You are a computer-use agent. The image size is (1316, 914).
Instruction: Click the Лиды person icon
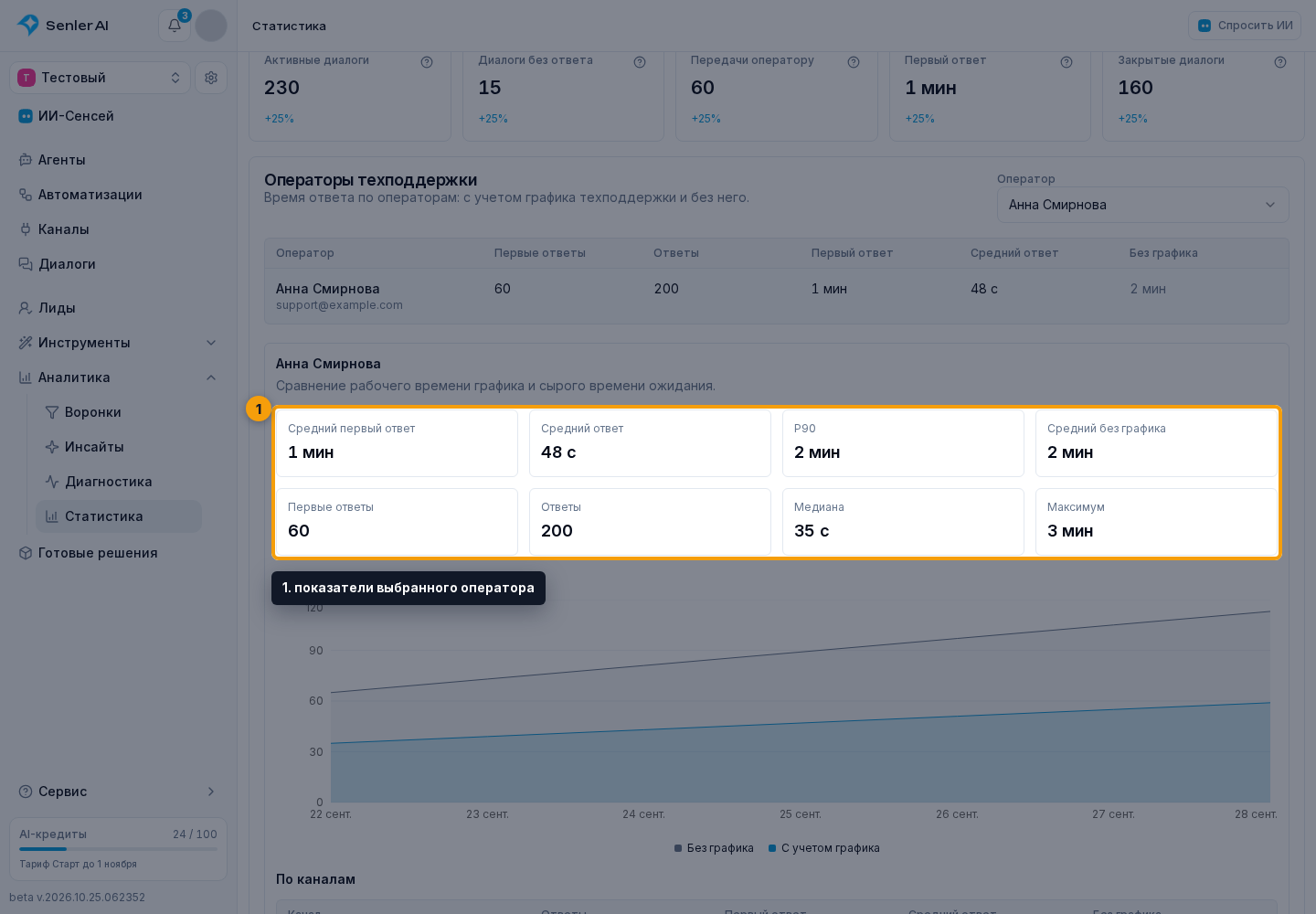click(26, 308)
